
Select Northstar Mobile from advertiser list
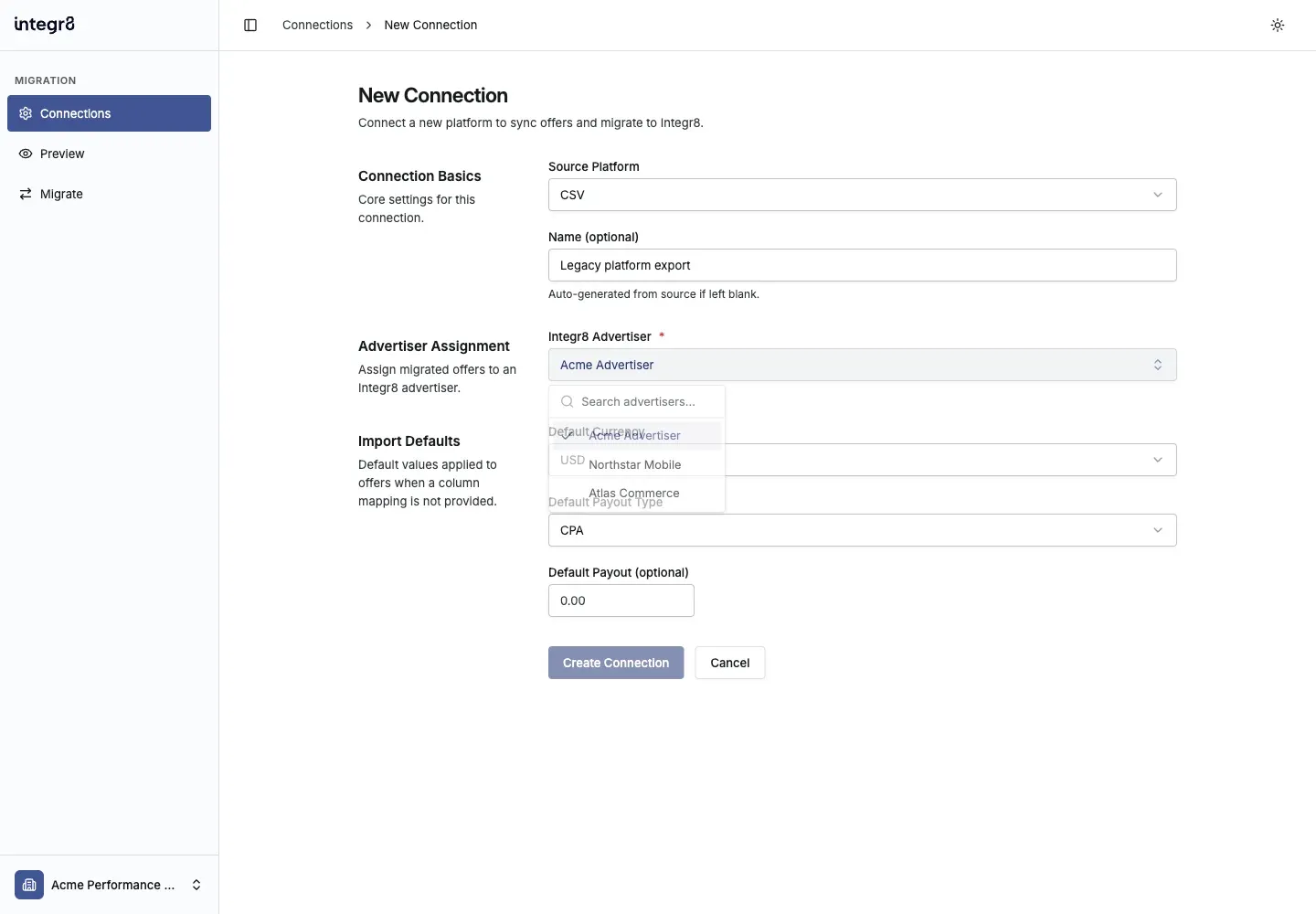pos(637,464)
